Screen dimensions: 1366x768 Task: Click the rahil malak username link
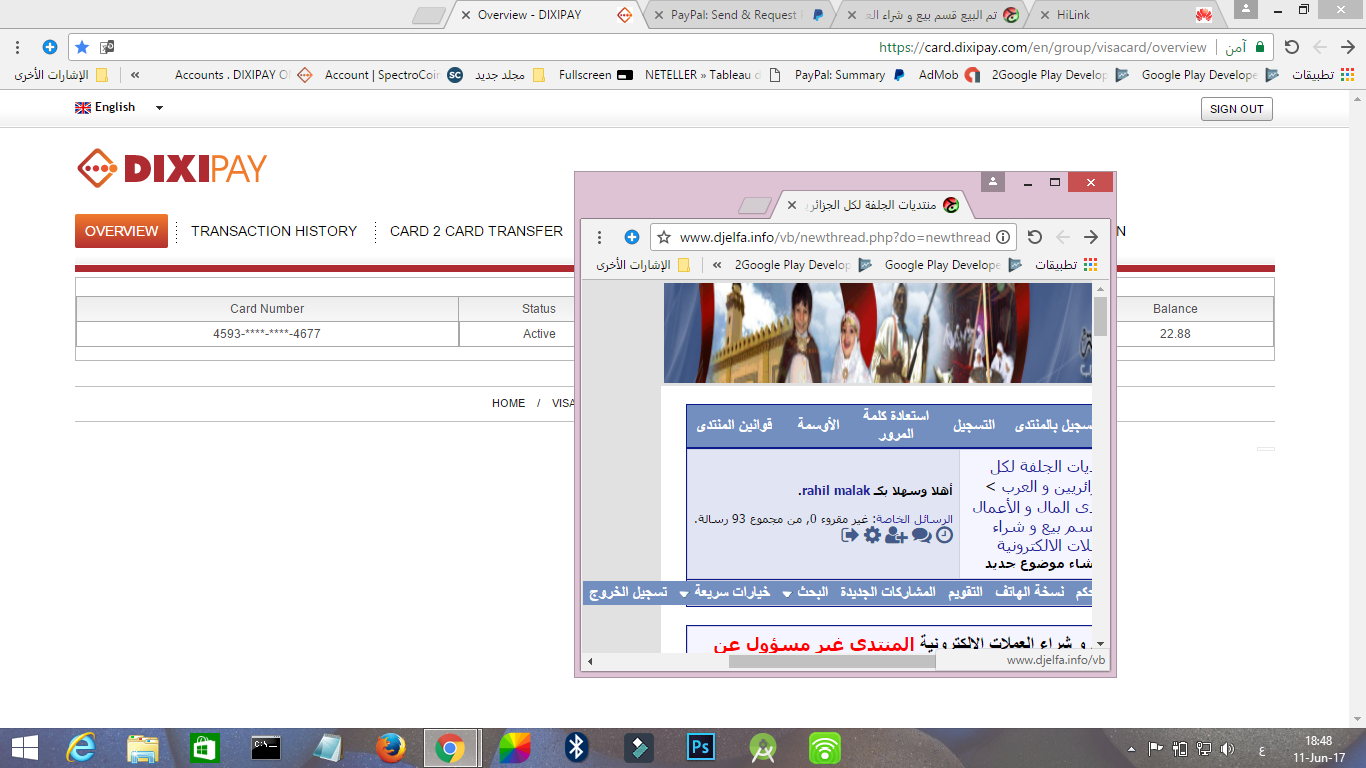(x=836, y=491)
